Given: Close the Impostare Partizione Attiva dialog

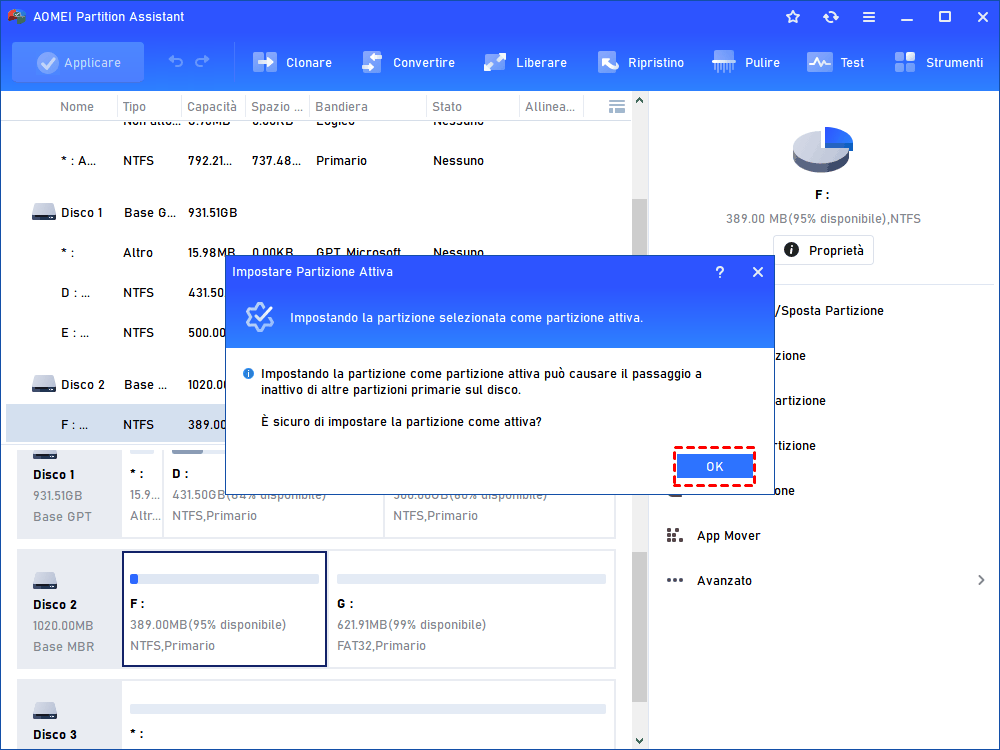Looking at the screenshot, I should [758, 272].
